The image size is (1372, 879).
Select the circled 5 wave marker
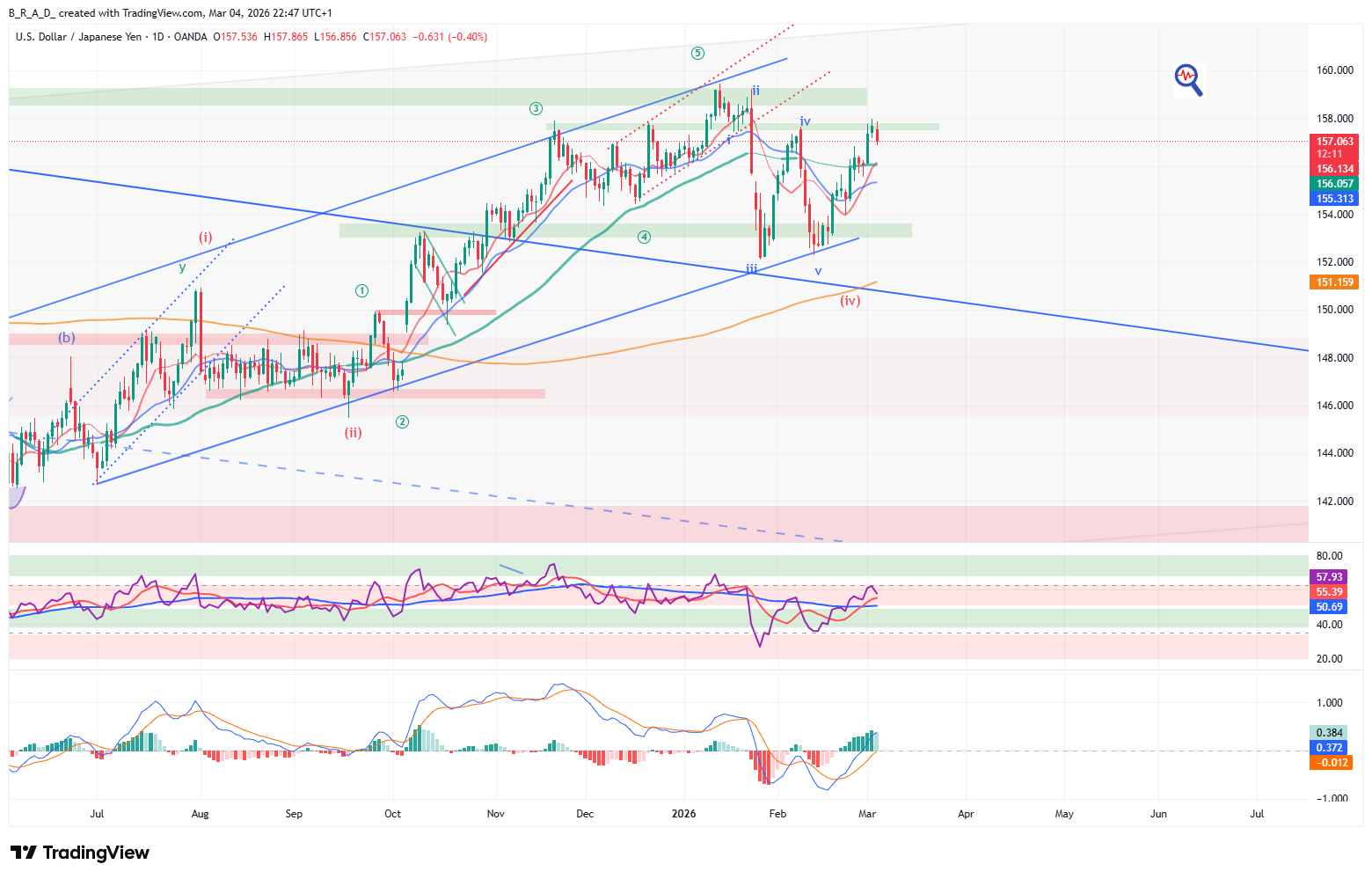point(697,53)
